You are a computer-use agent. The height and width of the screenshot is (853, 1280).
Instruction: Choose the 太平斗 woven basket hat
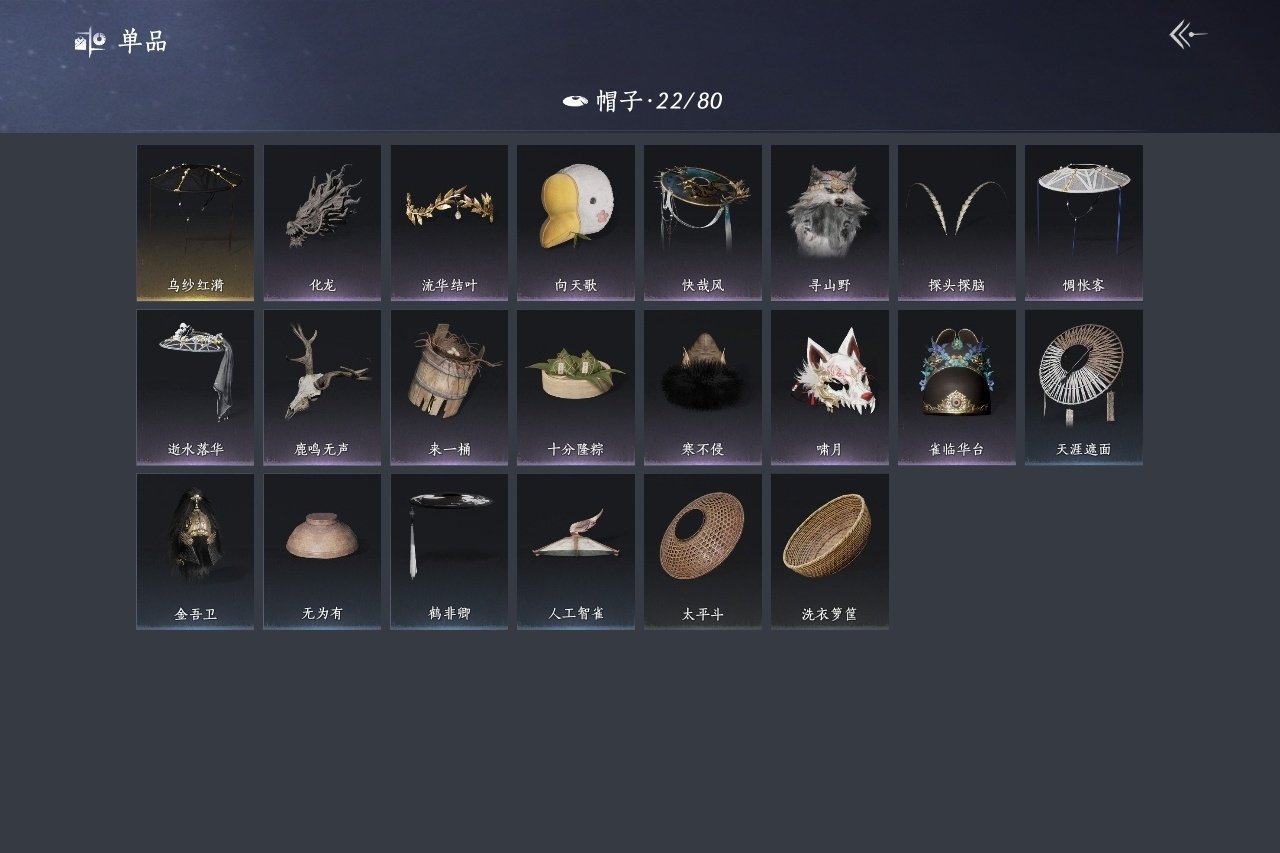click(703, 551)
